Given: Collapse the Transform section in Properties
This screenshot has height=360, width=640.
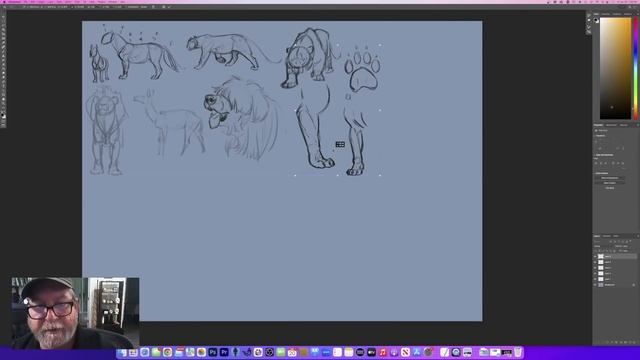Looking at the screenshot, I should 594,136.
